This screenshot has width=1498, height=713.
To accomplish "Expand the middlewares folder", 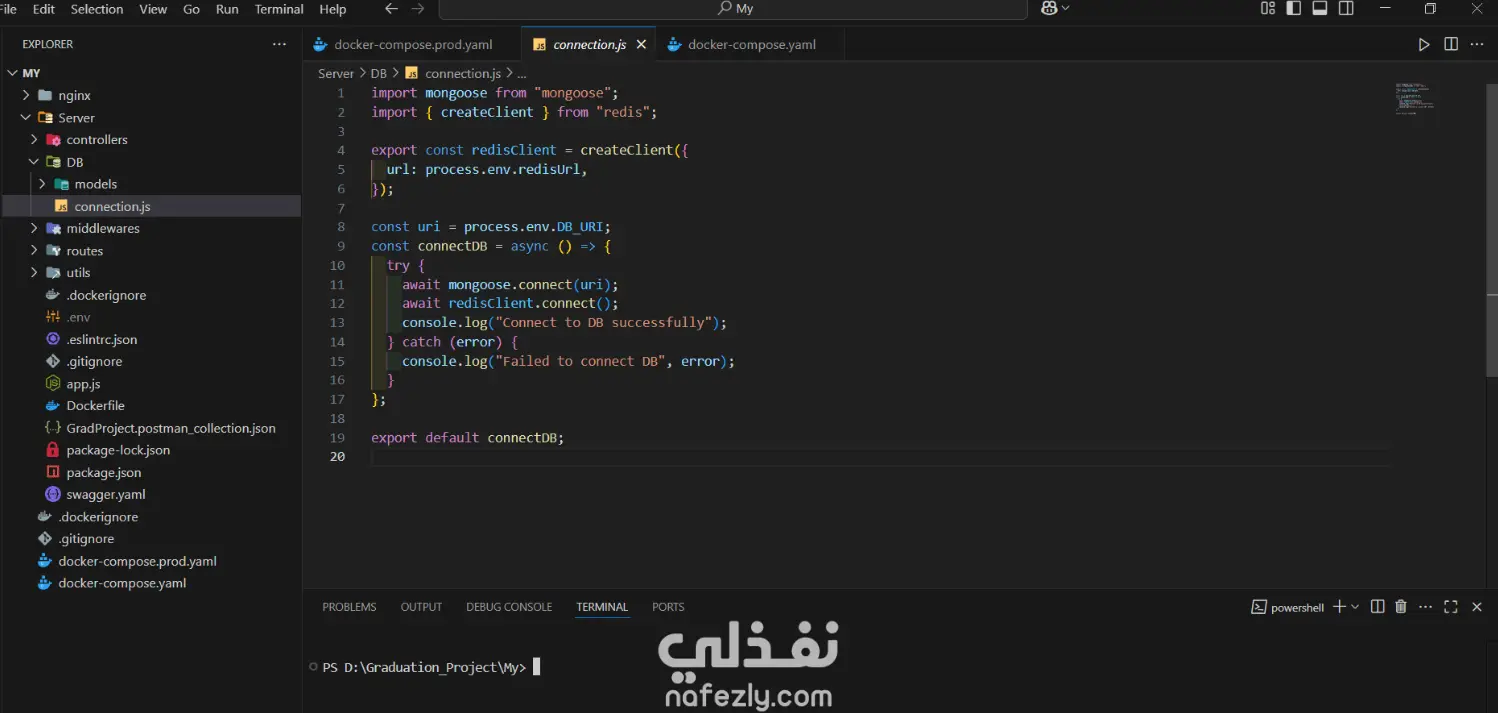I will tap(151, 228).
